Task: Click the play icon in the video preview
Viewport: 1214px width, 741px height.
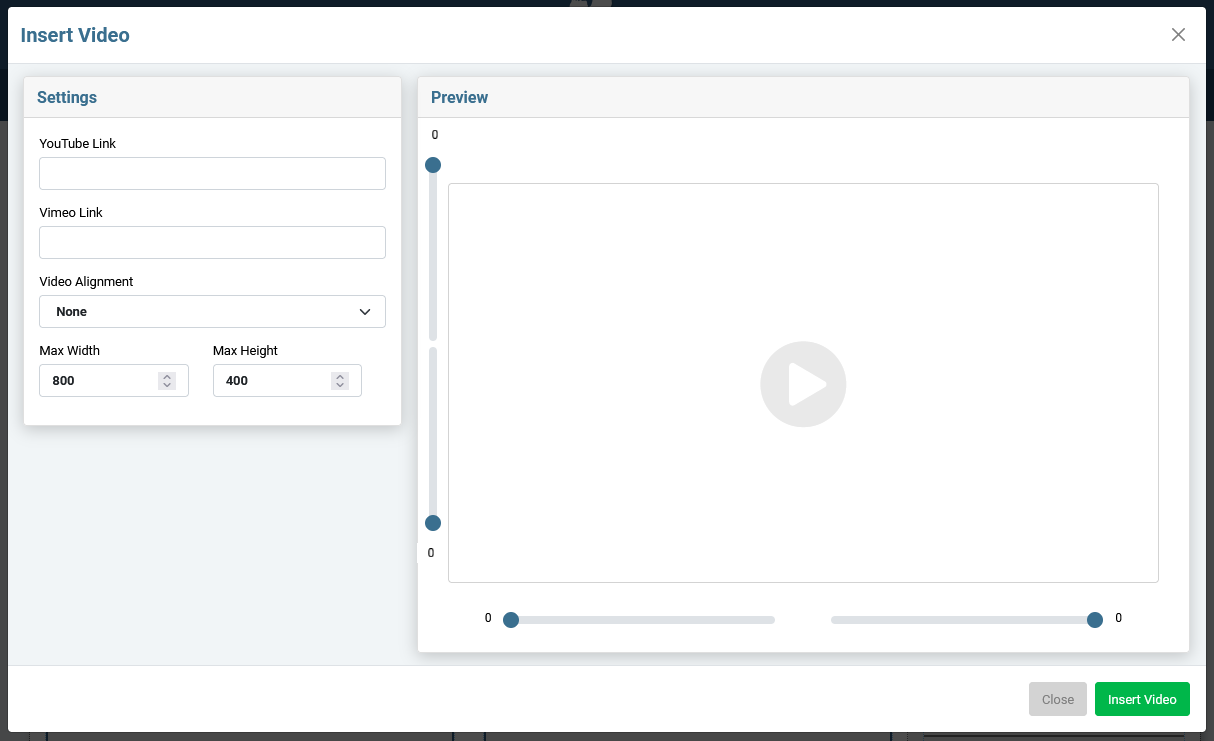Action: click(x=803, y=384)
